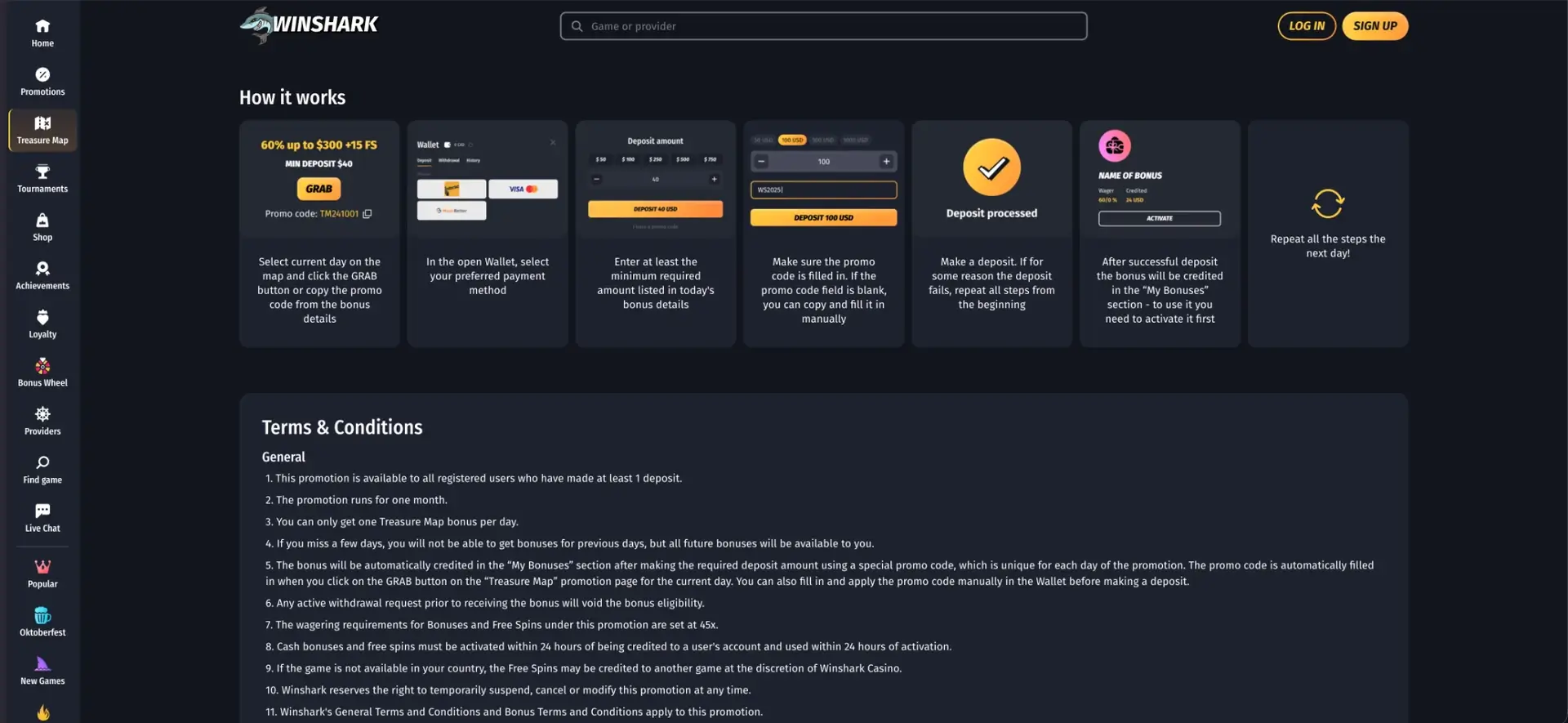Image resolution: width=1568 pixels, height=723 pixels.
Task: Click the promo code TM241001 text
Action: (339, 214)
